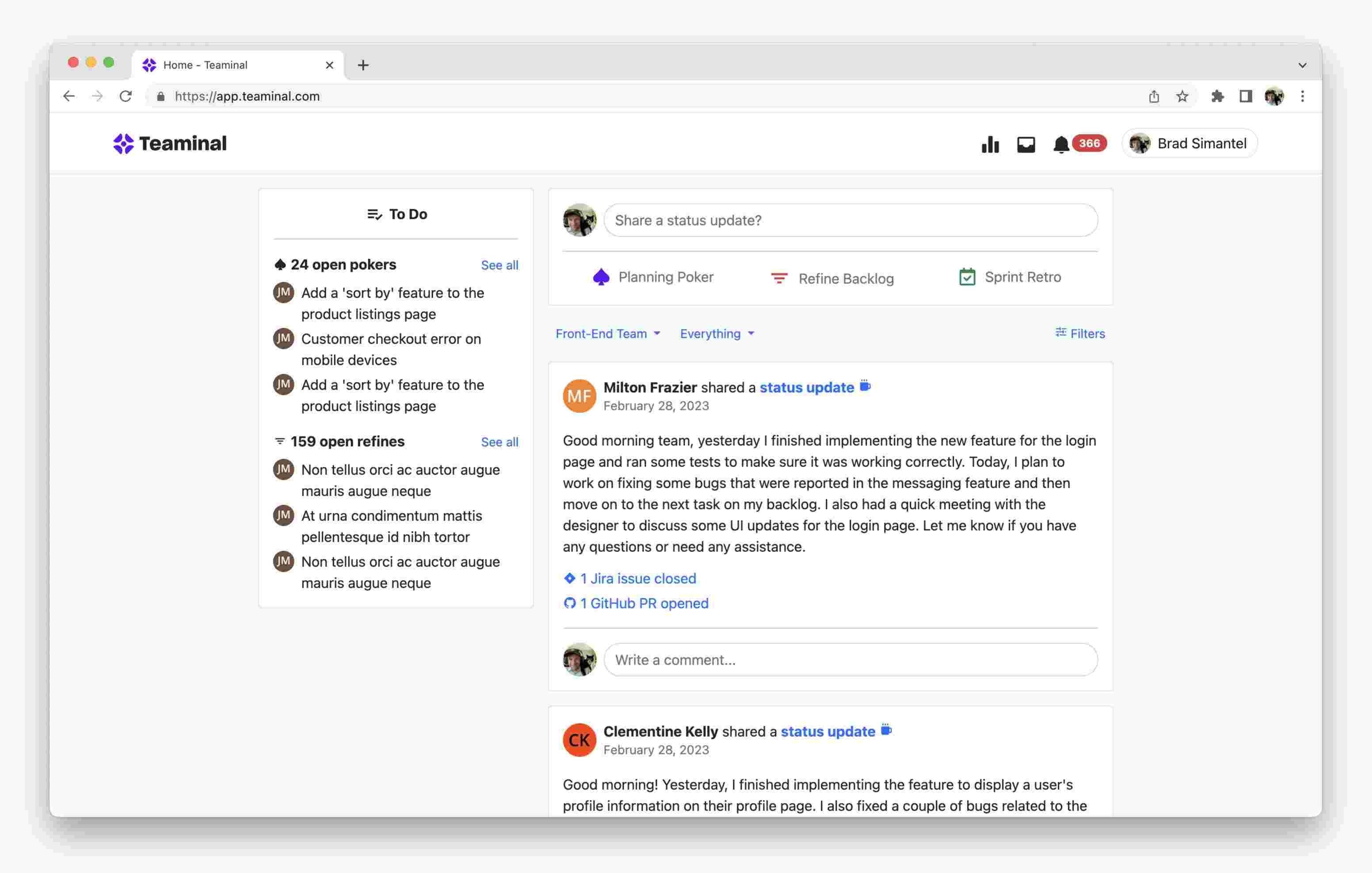The width and height of the screenshot is (1372, 873).
Task: Open the inbox tray icon
Action: tap(1025, 144)
